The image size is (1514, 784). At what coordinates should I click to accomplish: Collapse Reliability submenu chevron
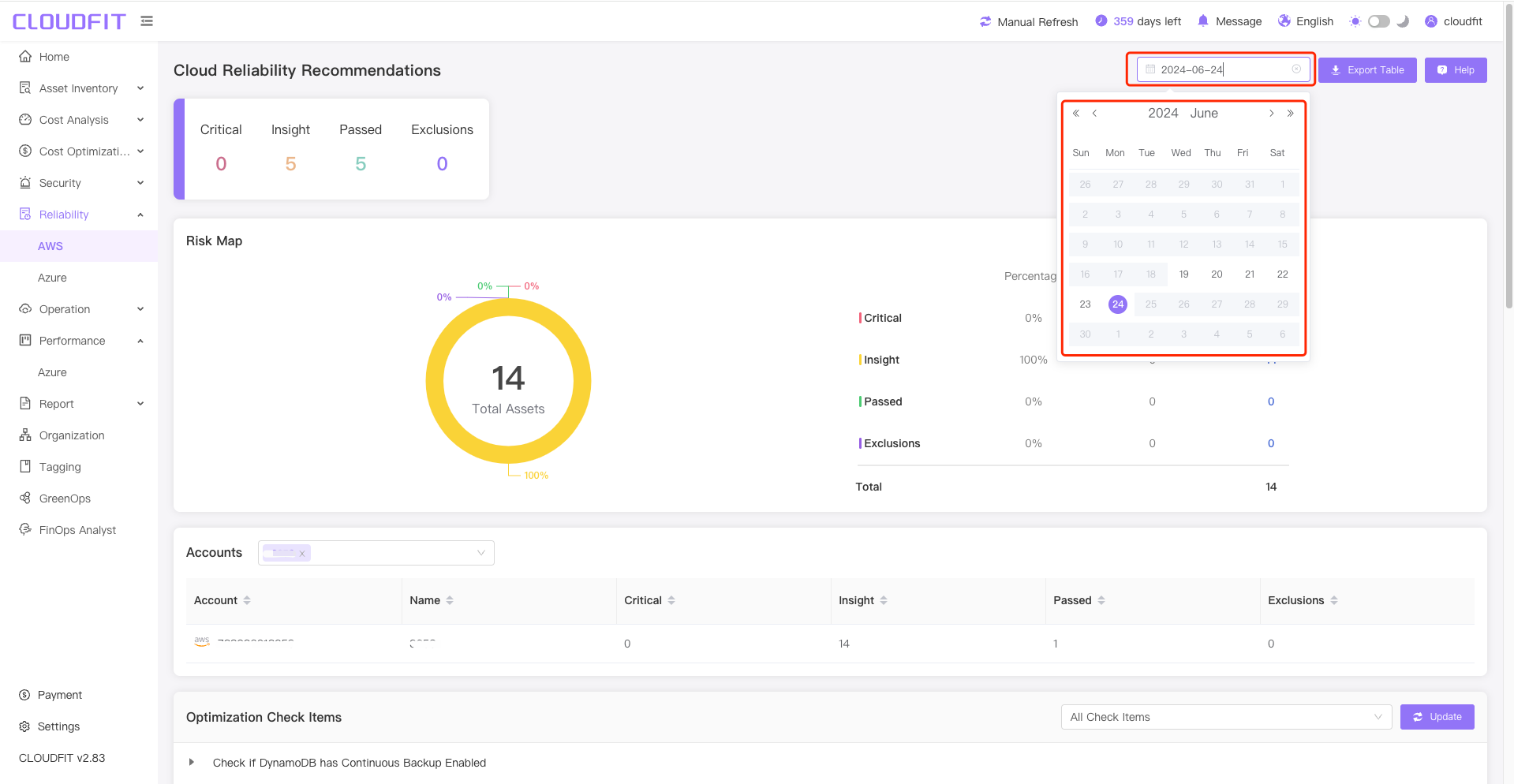(x=140, y=215)
